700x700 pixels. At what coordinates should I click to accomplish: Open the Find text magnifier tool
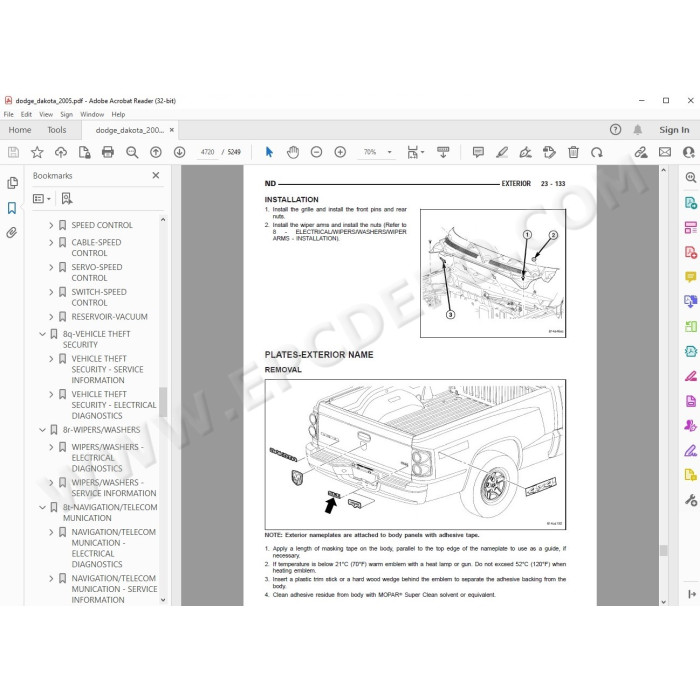132,152
